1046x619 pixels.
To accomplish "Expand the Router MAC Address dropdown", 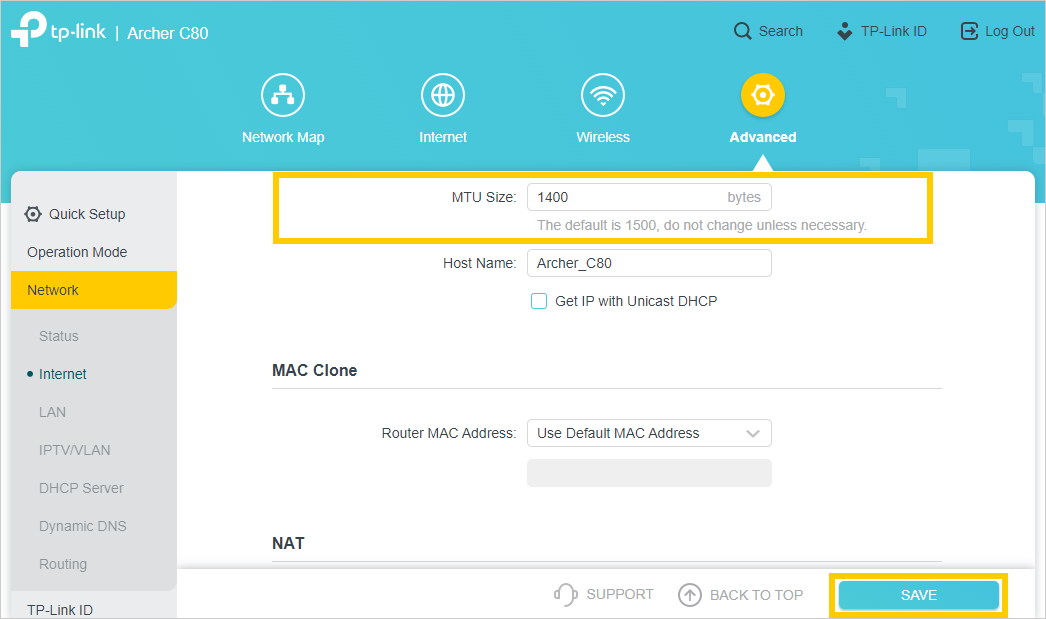I will [649, 433].
